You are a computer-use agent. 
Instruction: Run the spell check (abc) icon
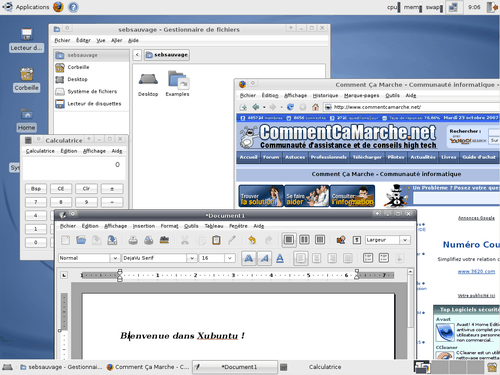(x=164, y=240)
